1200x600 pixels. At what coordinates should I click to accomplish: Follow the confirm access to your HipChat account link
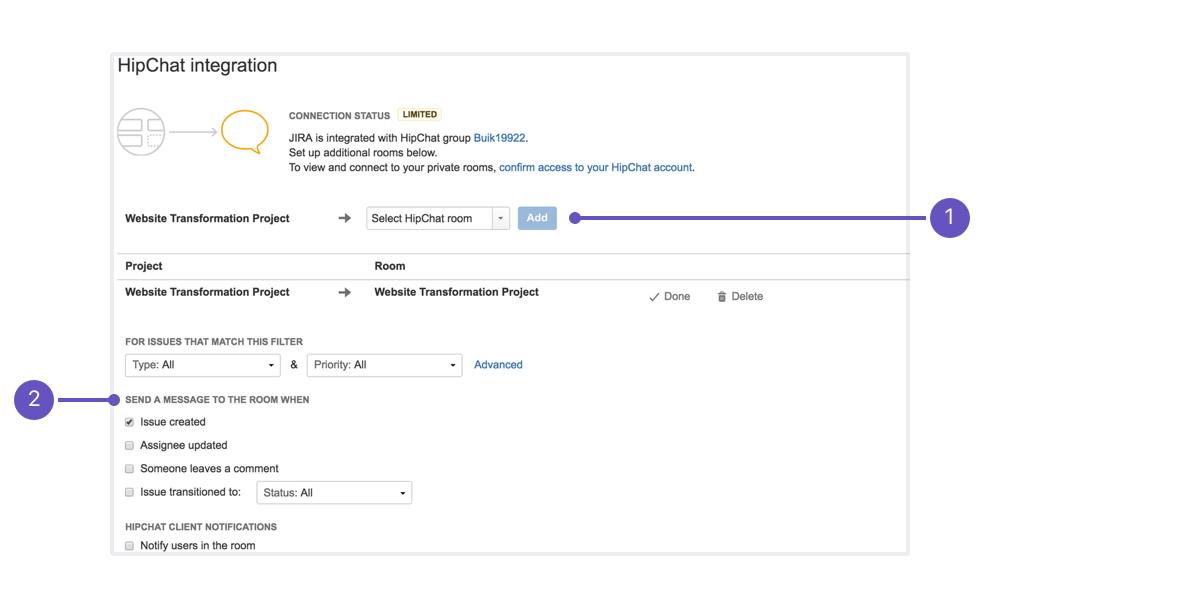(596, 168)
